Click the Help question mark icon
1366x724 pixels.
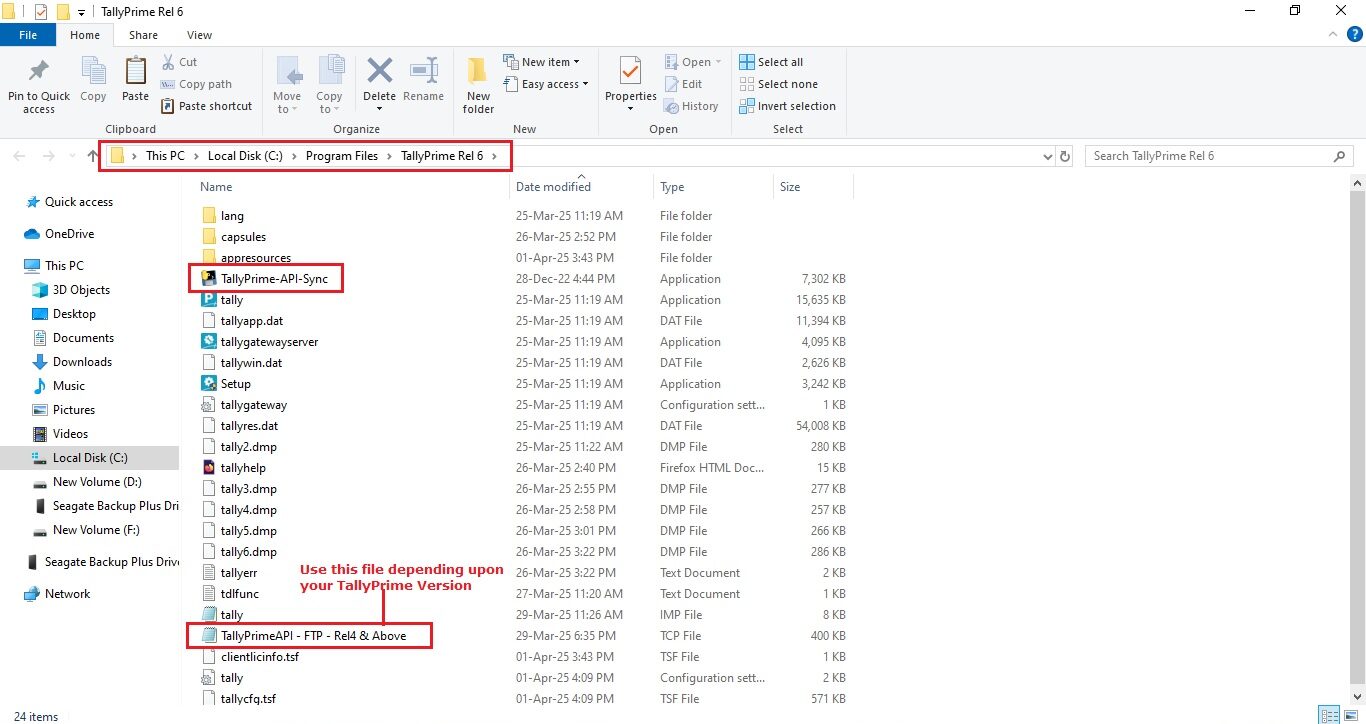tap(1355, 34)
